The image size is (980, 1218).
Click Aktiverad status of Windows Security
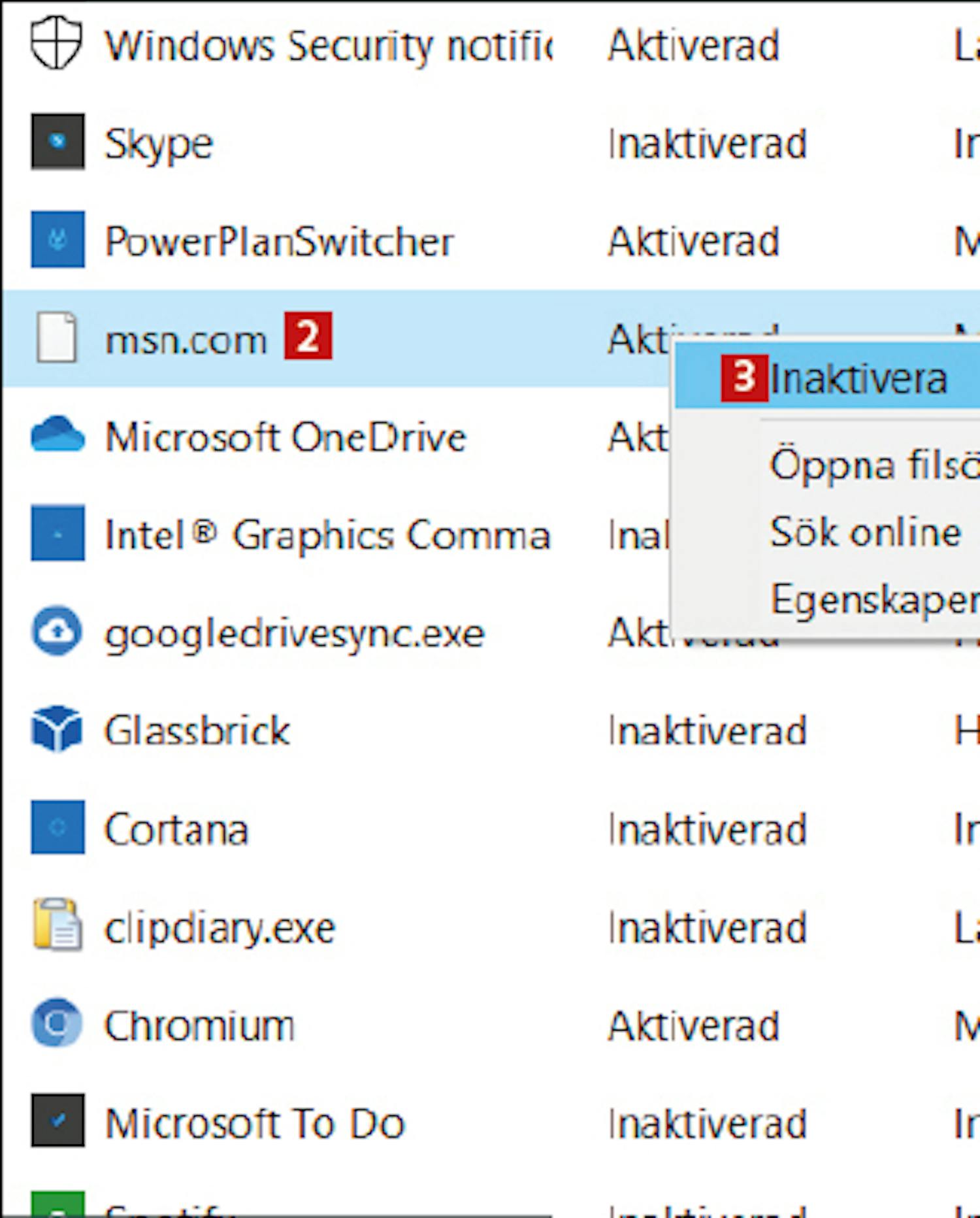click(x=694, y=45)
